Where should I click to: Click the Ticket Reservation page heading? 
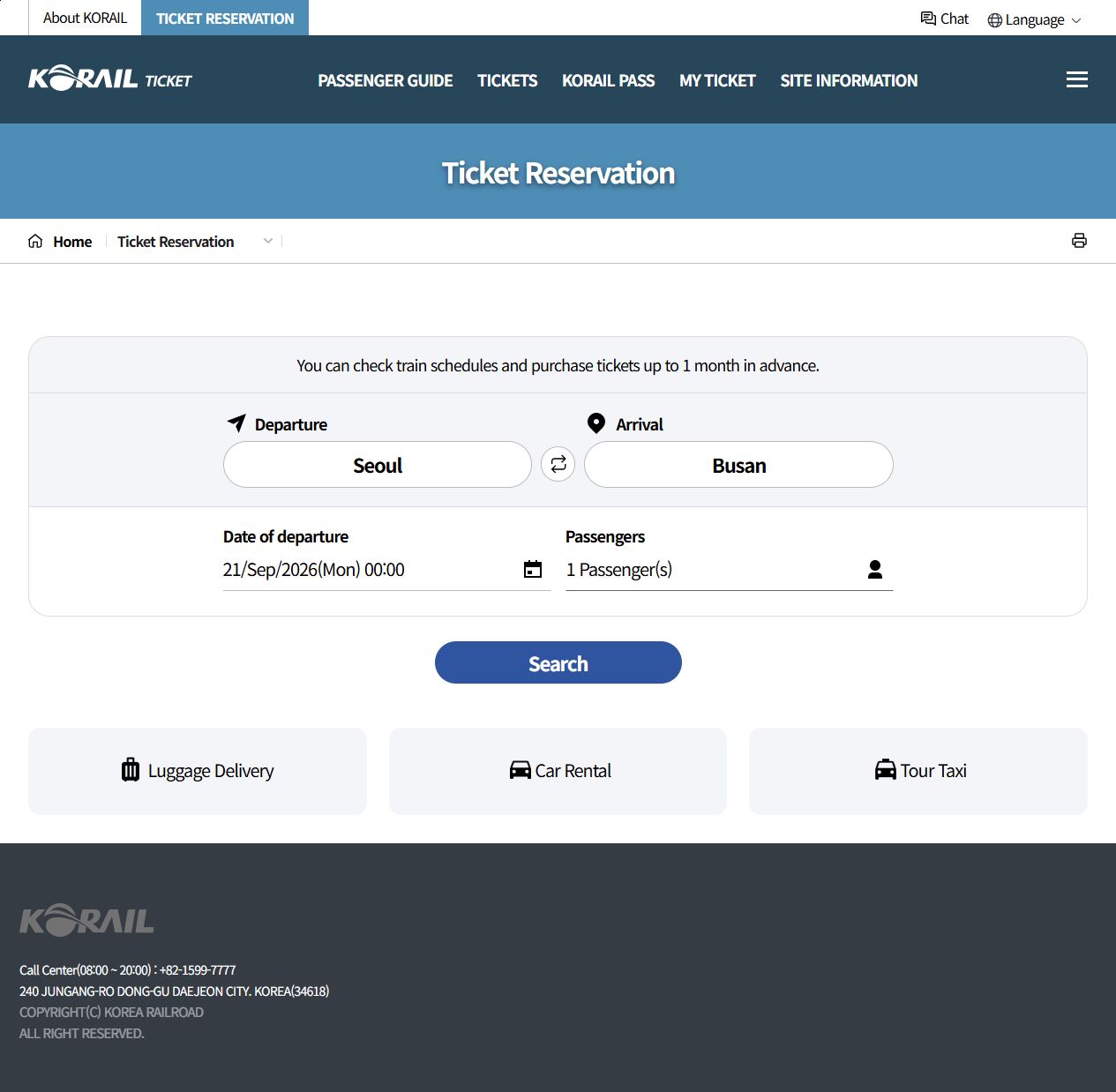click(x=558, y=173)
